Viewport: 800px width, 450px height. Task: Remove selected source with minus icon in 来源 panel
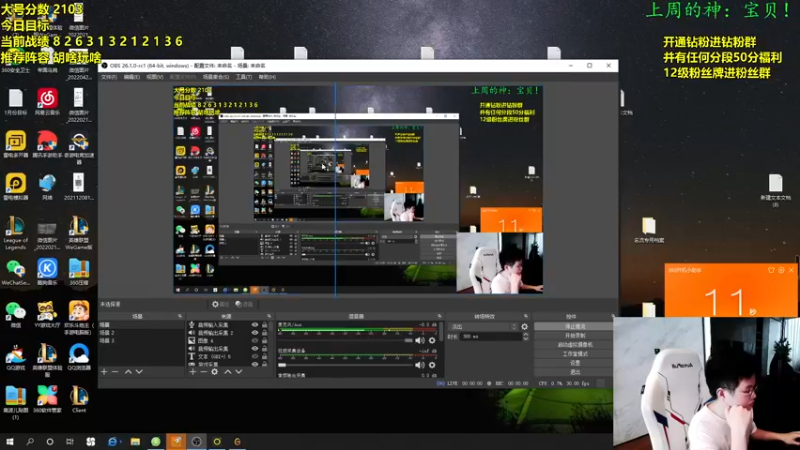[x=204, y=372]
